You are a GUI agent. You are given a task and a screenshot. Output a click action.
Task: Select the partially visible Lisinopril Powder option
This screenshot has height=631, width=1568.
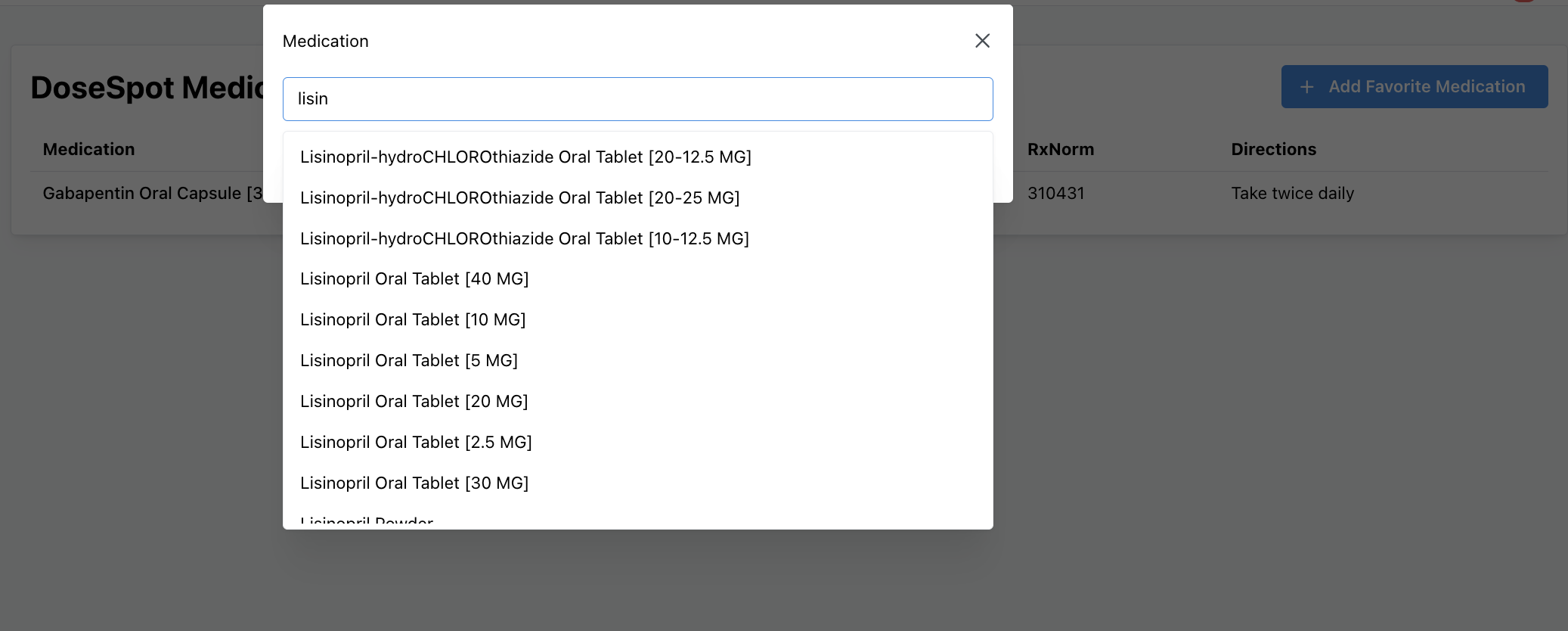tap(367, 522)
